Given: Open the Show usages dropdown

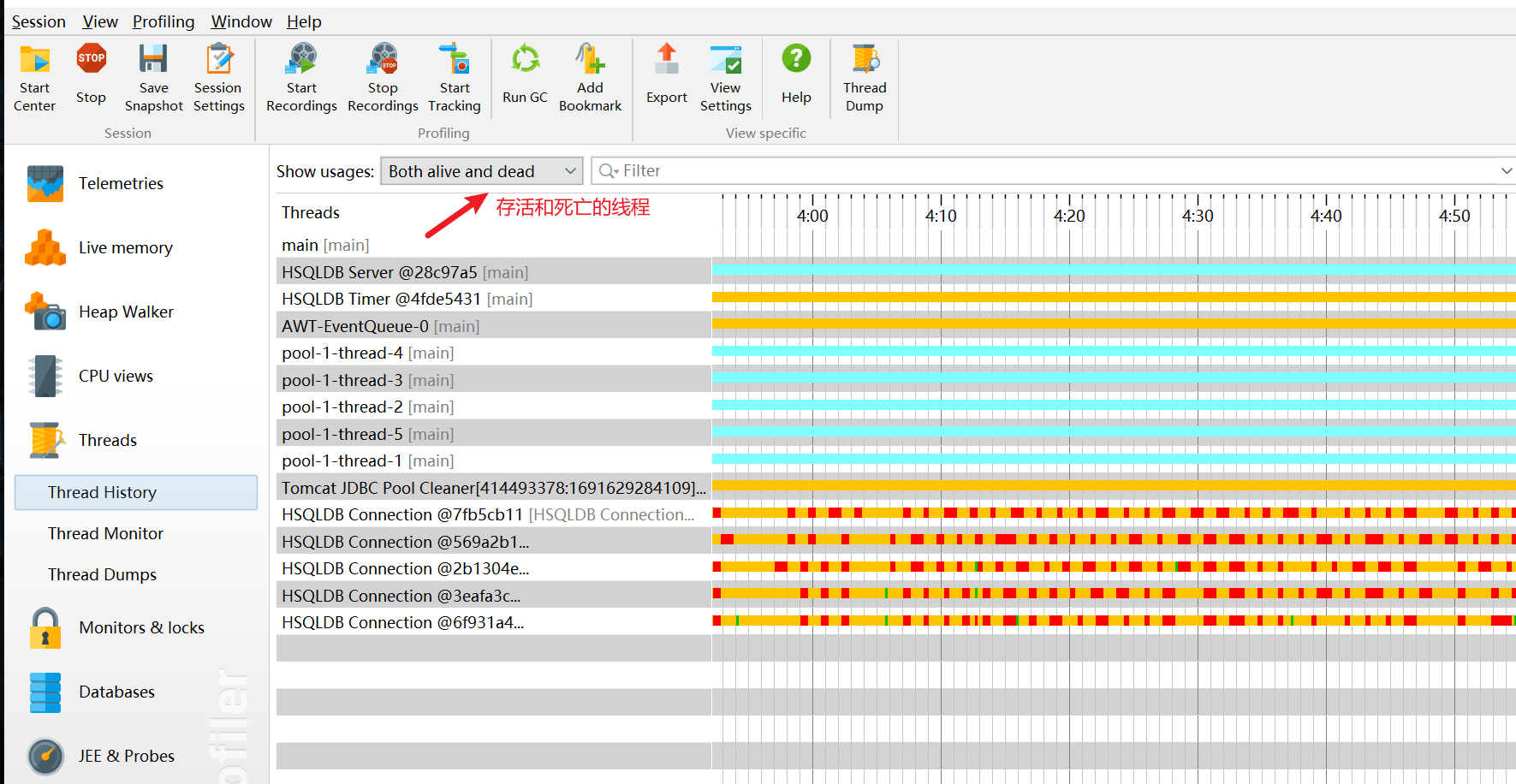Looking at the screenshot, I should coord(481,171).
